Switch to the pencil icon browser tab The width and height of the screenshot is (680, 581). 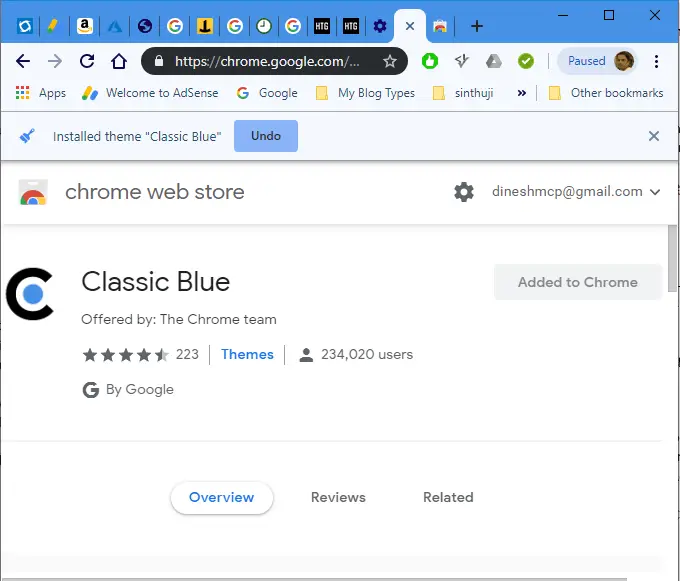point(53,26)
